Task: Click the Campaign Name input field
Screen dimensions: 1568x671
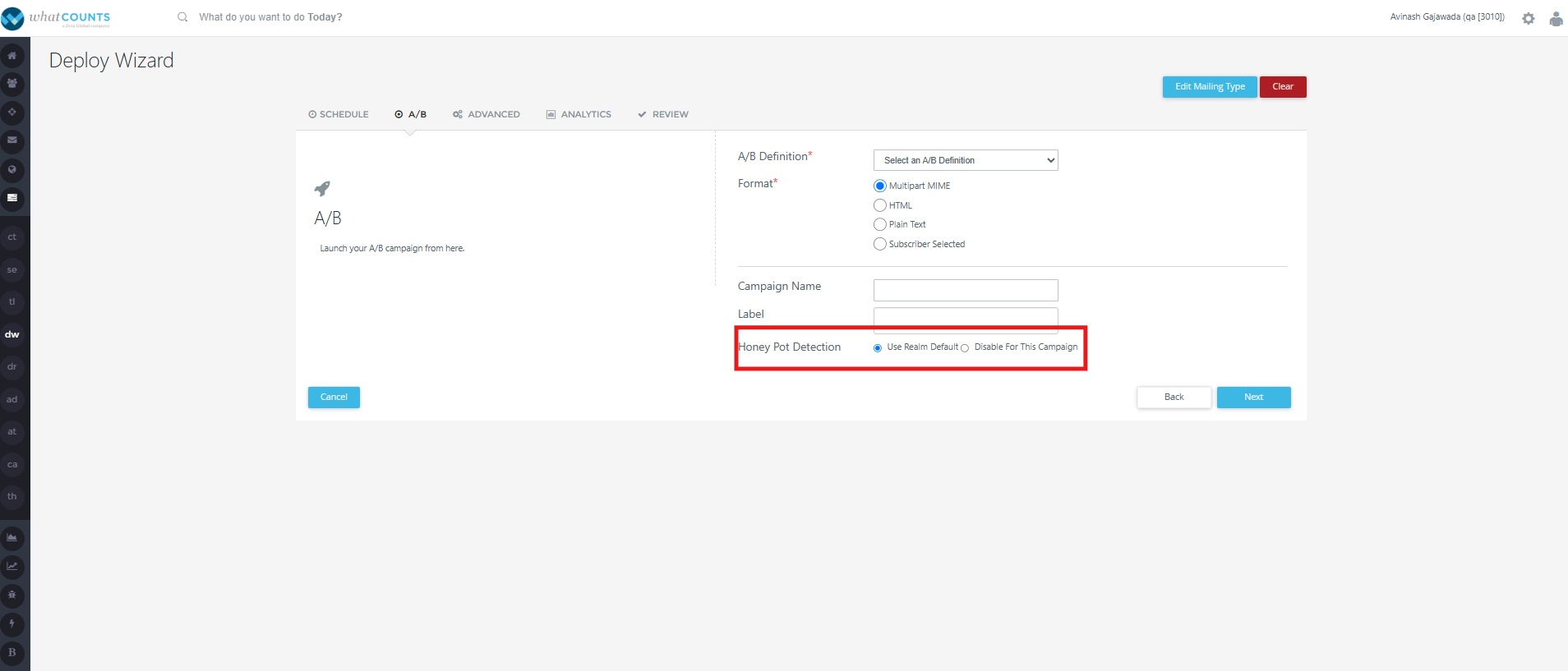Action: tap(966, 290)
